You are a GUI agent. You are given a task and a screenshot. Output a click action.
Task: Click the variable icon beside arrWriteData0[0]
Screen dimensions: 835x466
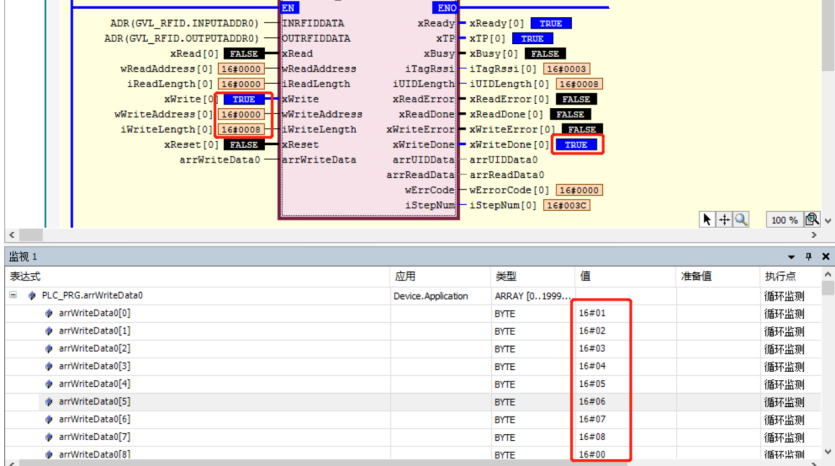point(49,313)
